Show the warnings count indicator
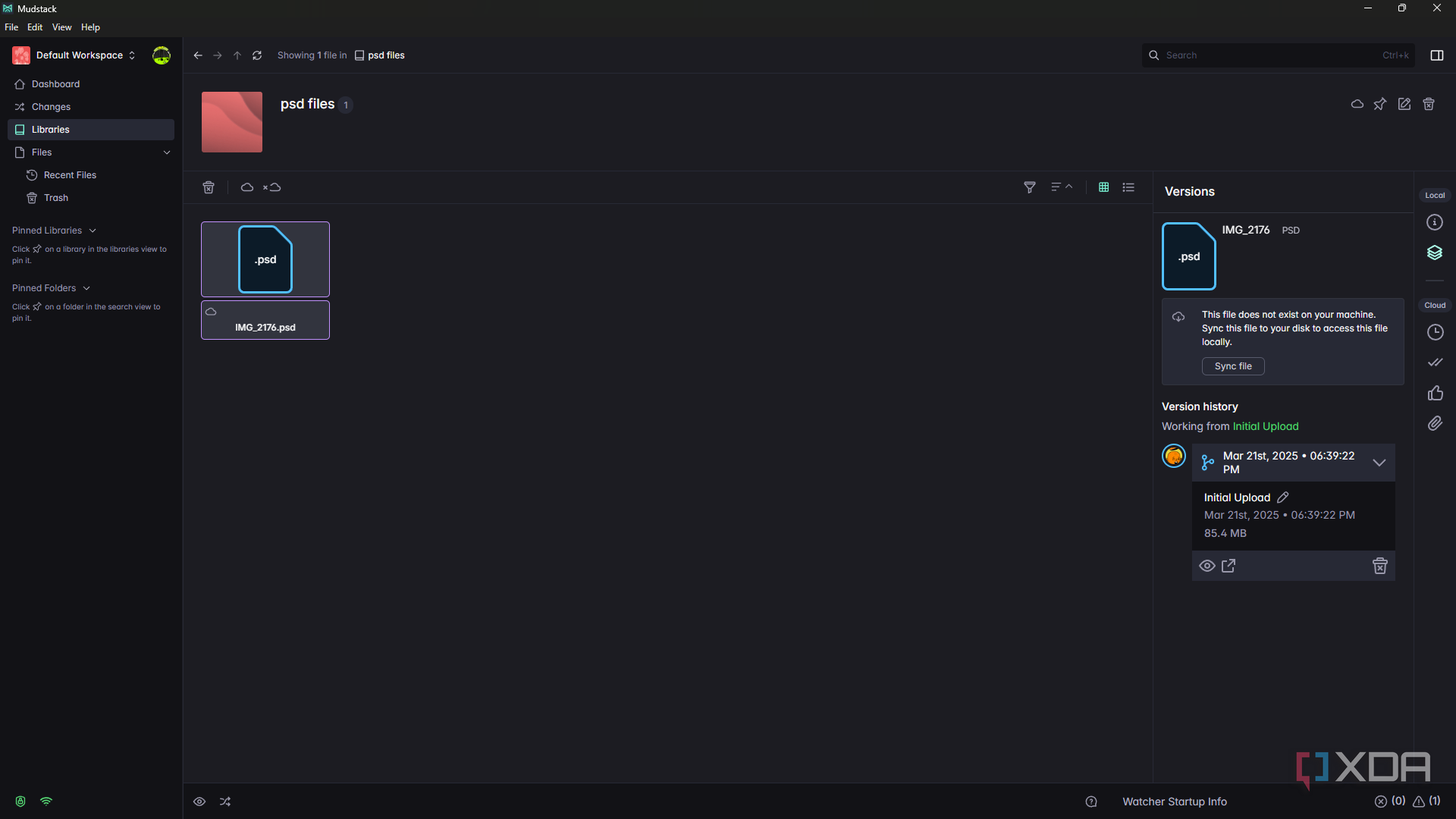The width and height of the screenshot is (1456, 819). click(x=1426, y=802)
